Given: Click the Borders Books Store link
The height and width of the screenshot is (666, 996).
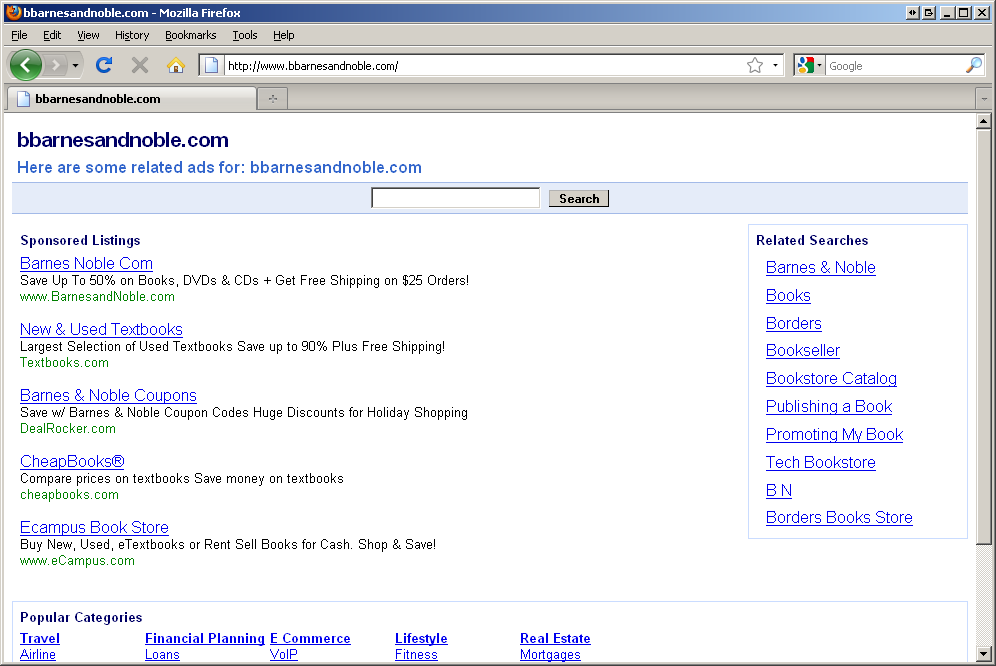Looking at the screenshot, I should (839, 518).
